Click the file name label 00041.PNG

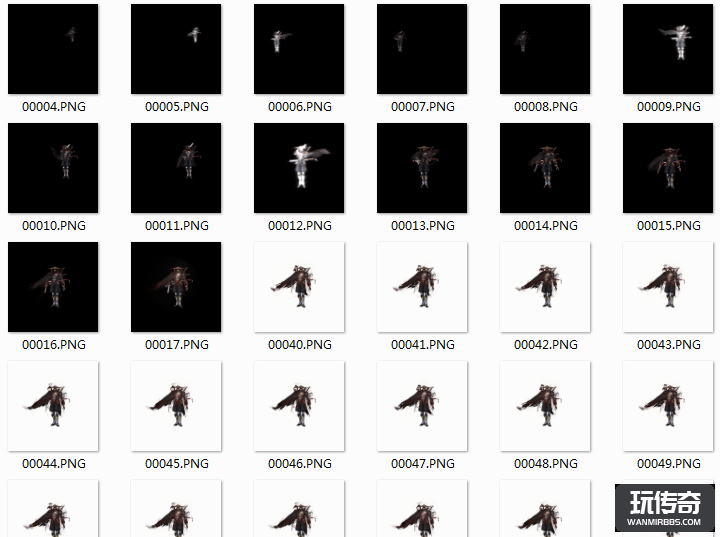click(423, 345)
